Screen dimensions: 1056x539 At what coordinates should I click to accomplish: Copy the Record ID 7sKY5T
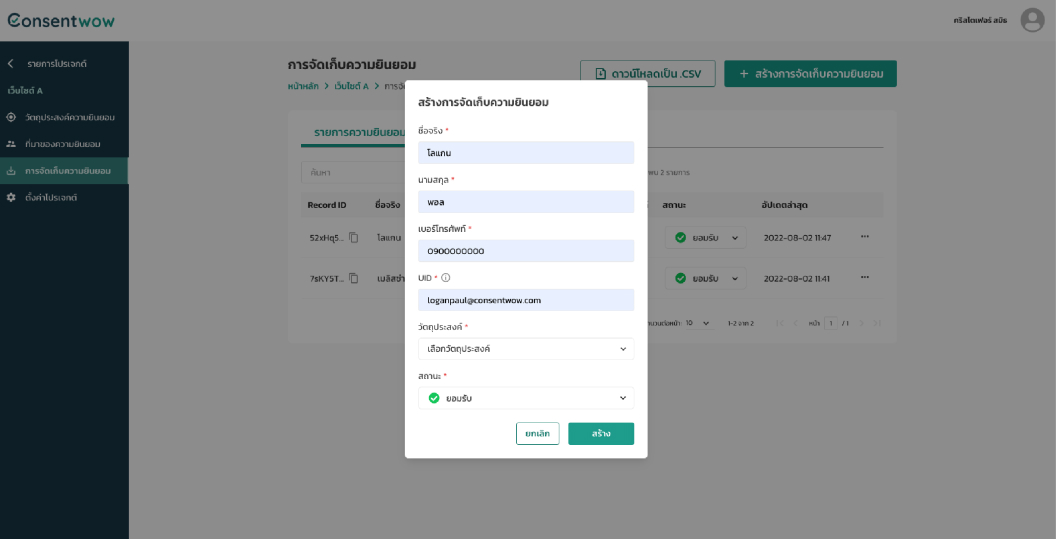coord(354,278)
